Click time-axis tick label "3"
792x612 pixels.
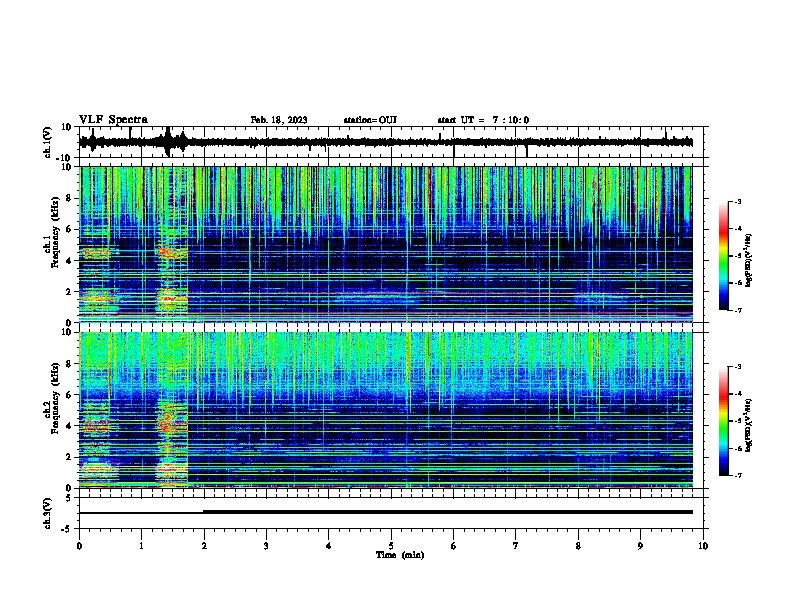pos(266,546)
